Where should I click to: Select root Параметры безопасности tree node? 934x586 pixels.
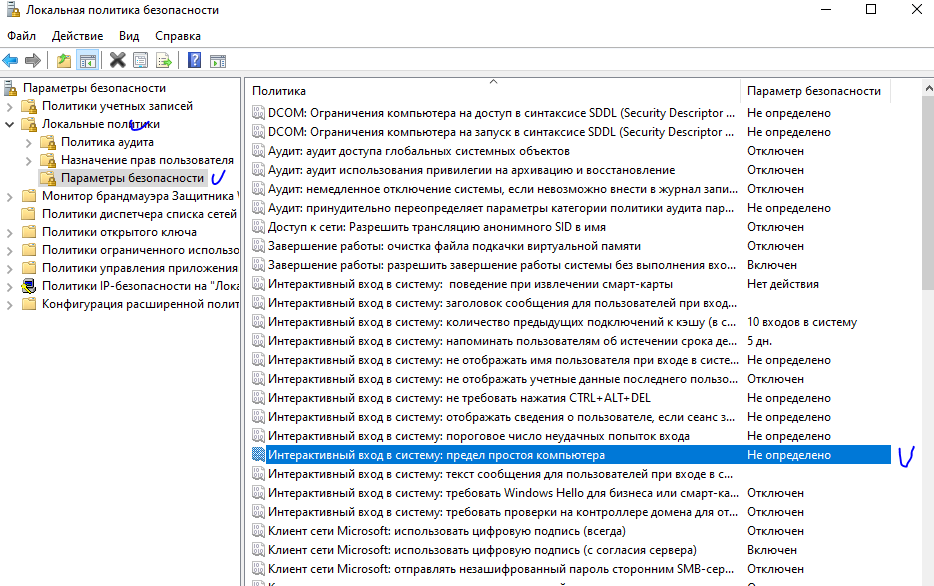click(x=94, y=88)
